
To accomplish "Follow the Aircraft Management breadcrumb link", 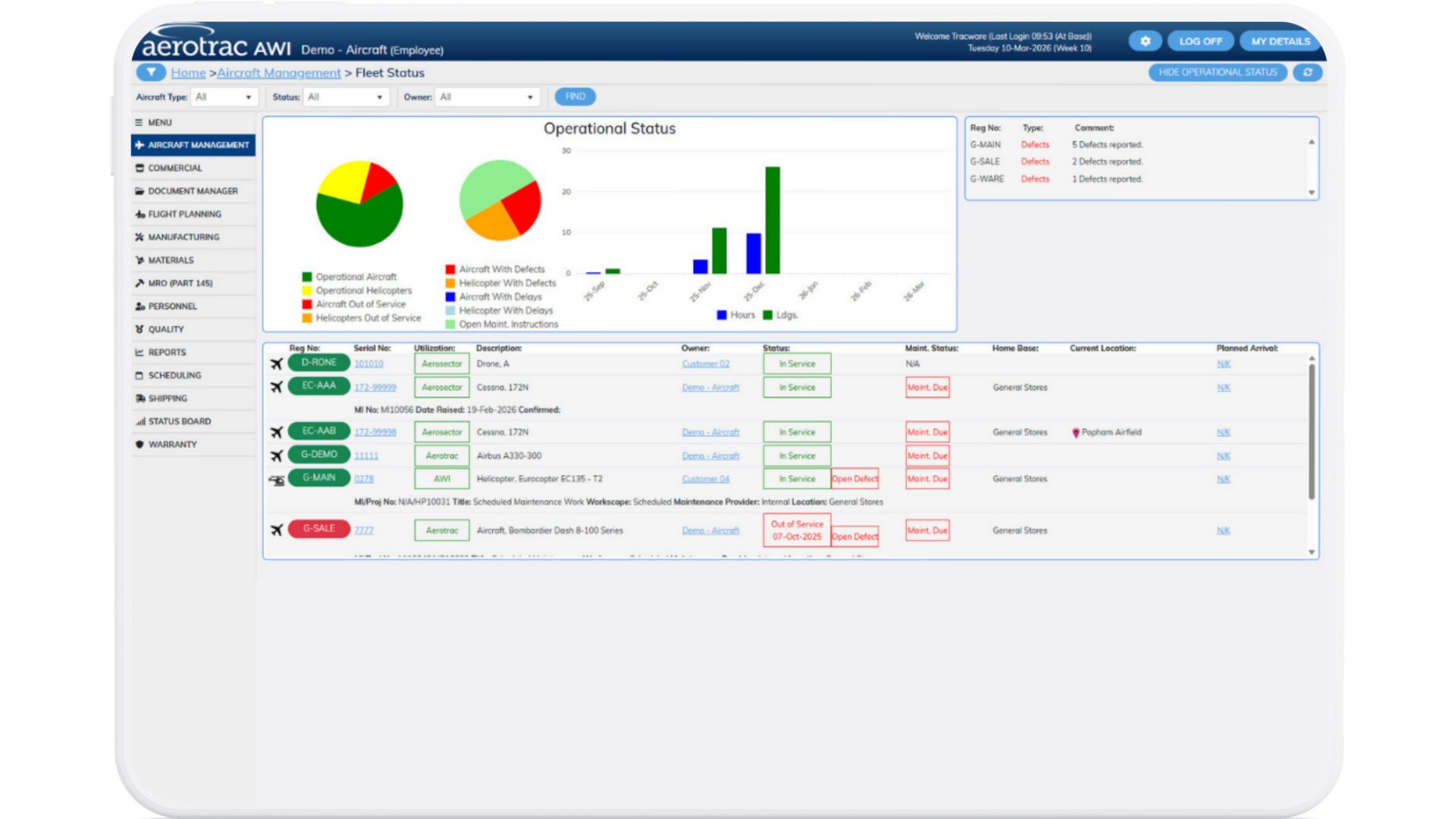I will click(x=279, y=73).
